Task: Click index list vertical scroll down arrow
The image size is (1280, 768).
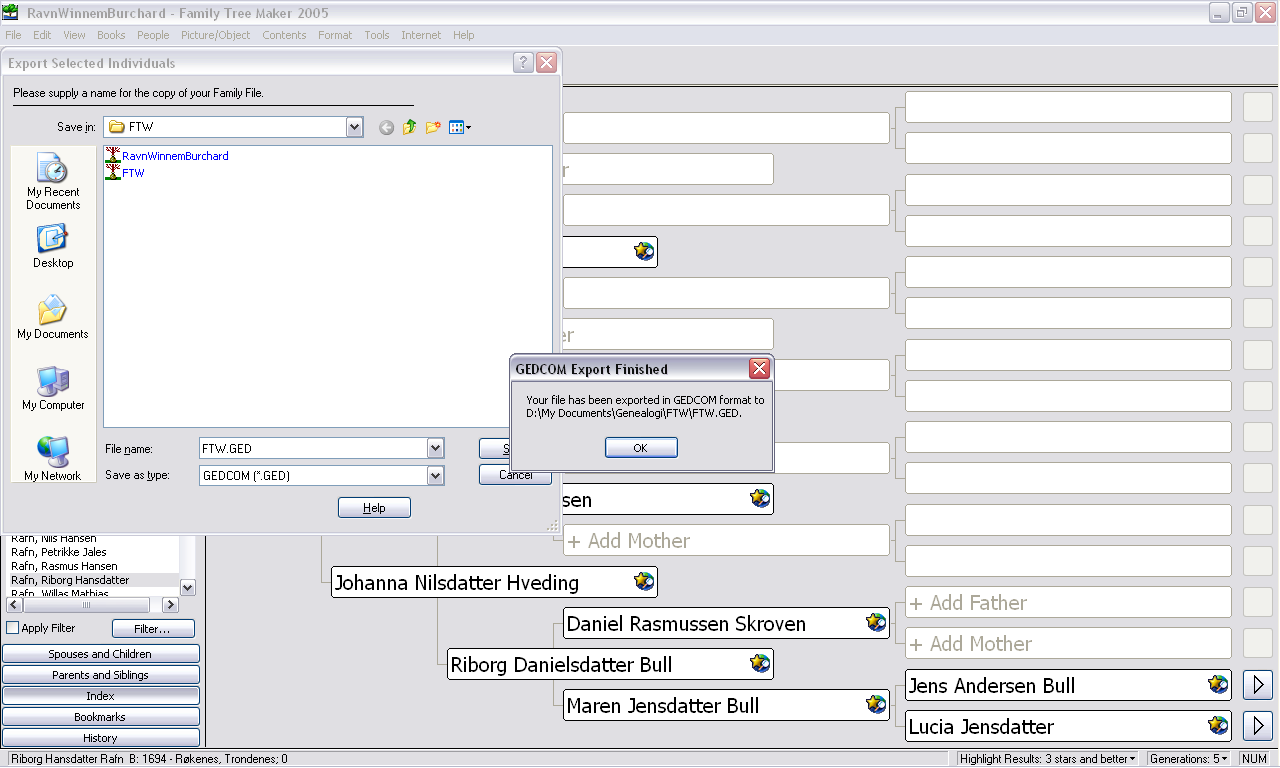Action: [188, 588]
